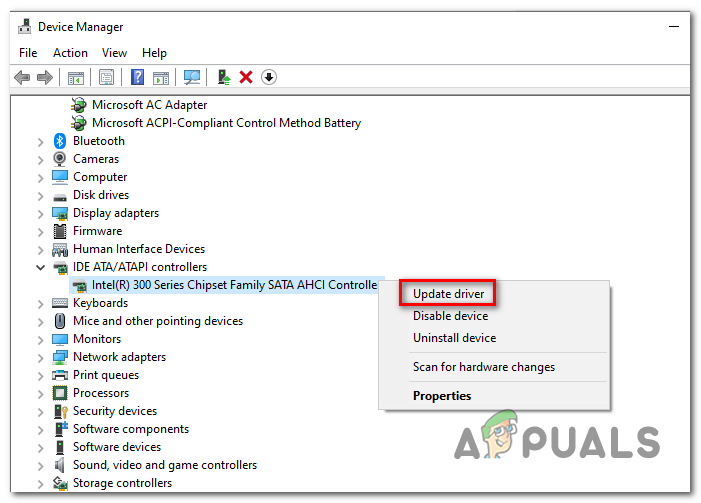Click the Security devices icon

click(60, 411)
